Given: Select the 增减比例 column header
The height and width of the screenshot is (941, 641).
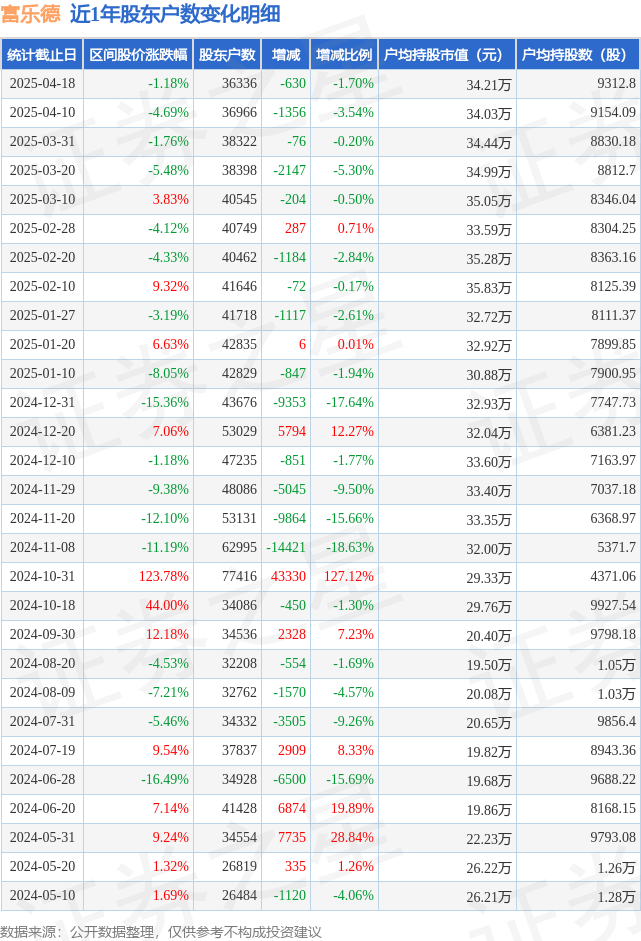Looking at the screenshot, I should [x=344, y=55].
